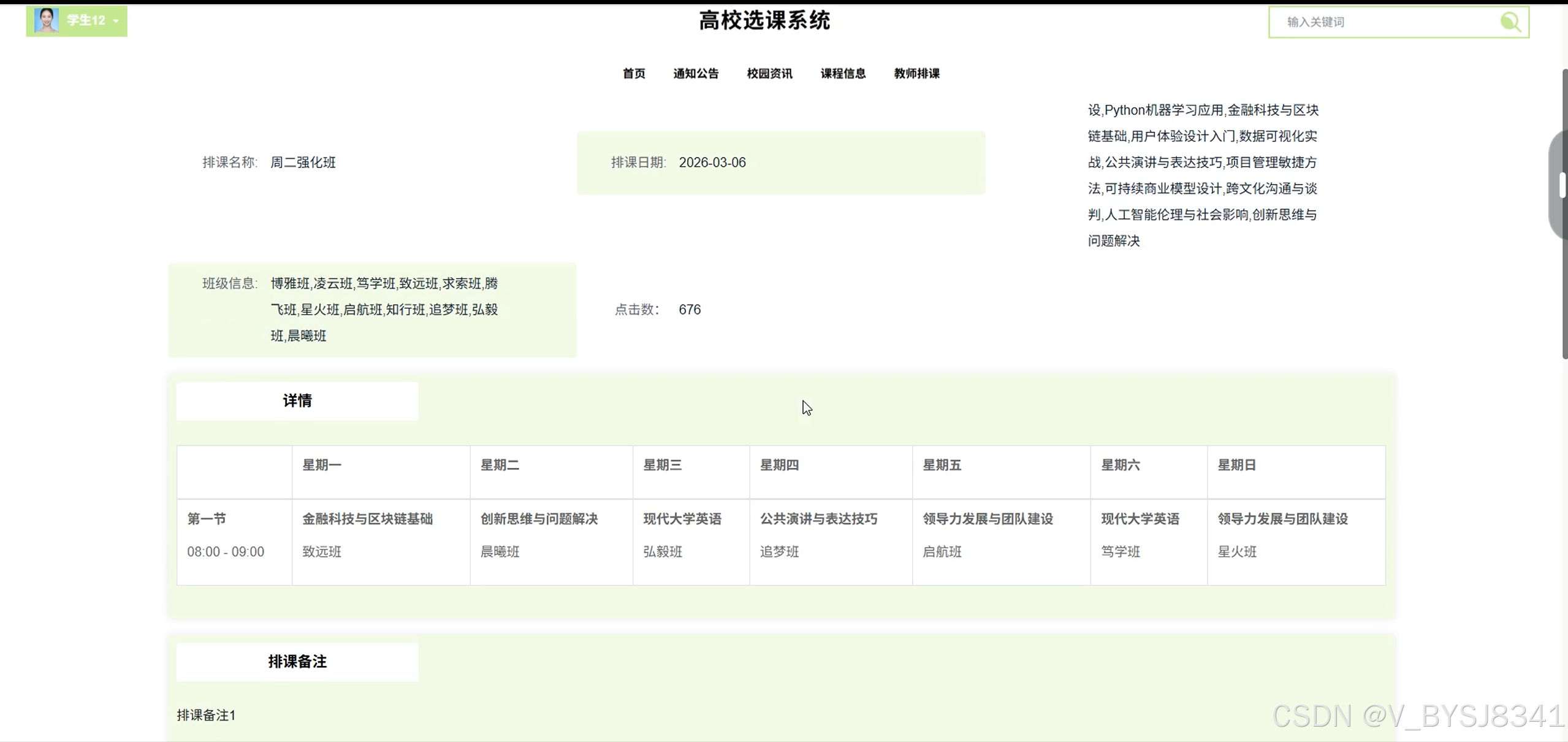Select the 星期日 星火班 course cell
Viewport: 1568px width, 742px height.
(x=1296, y=542)
